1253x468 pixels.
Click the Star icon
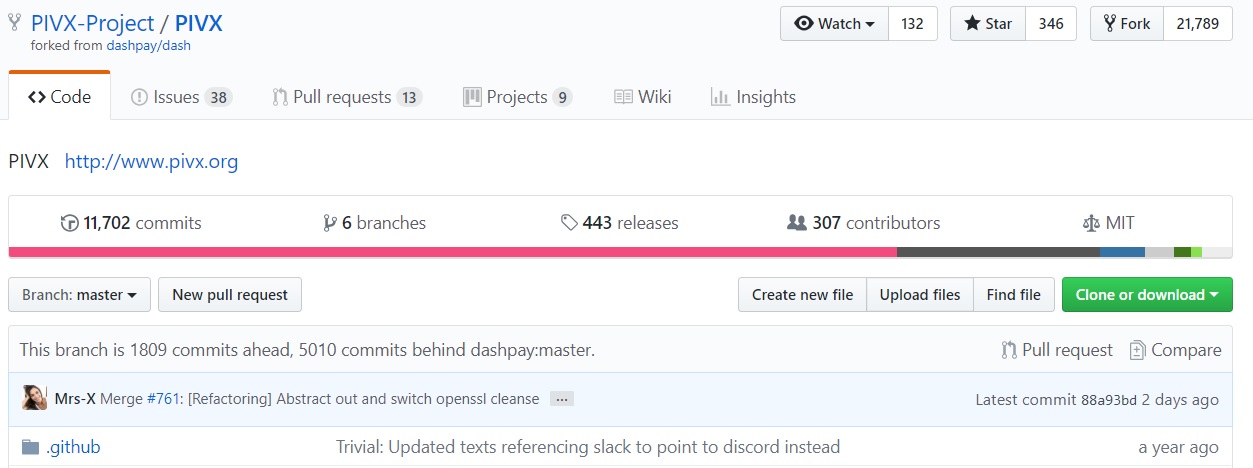[x=972, y=24]
